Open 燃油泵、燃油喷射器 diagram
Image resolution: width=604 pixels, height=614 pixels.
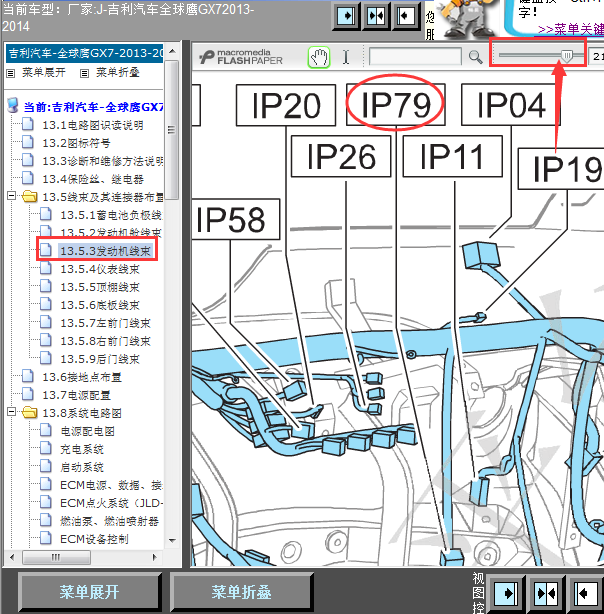(109, 522)
